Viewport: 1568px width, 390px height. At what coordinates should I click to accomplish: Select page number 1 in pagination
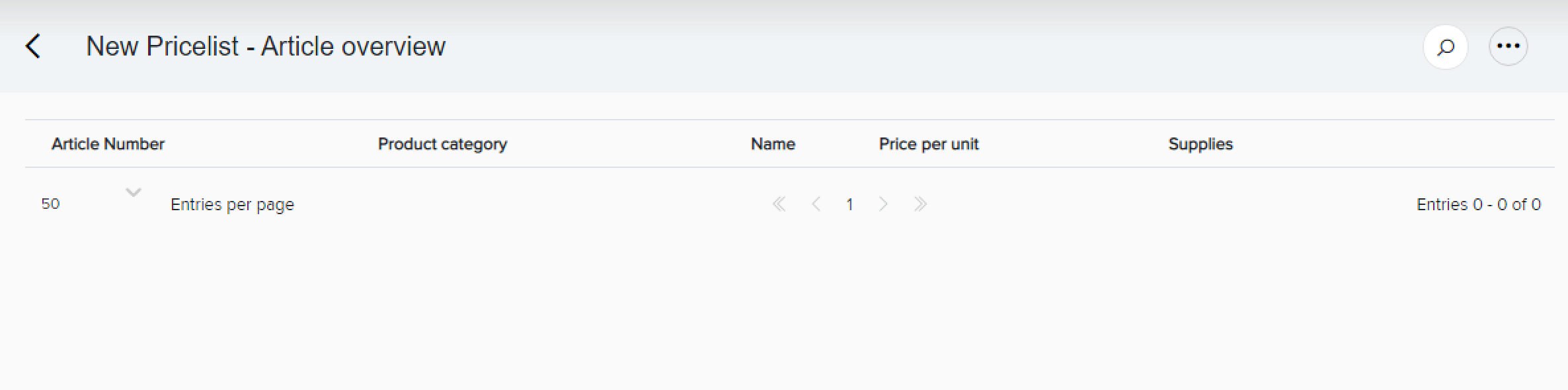tap(849, 204)
